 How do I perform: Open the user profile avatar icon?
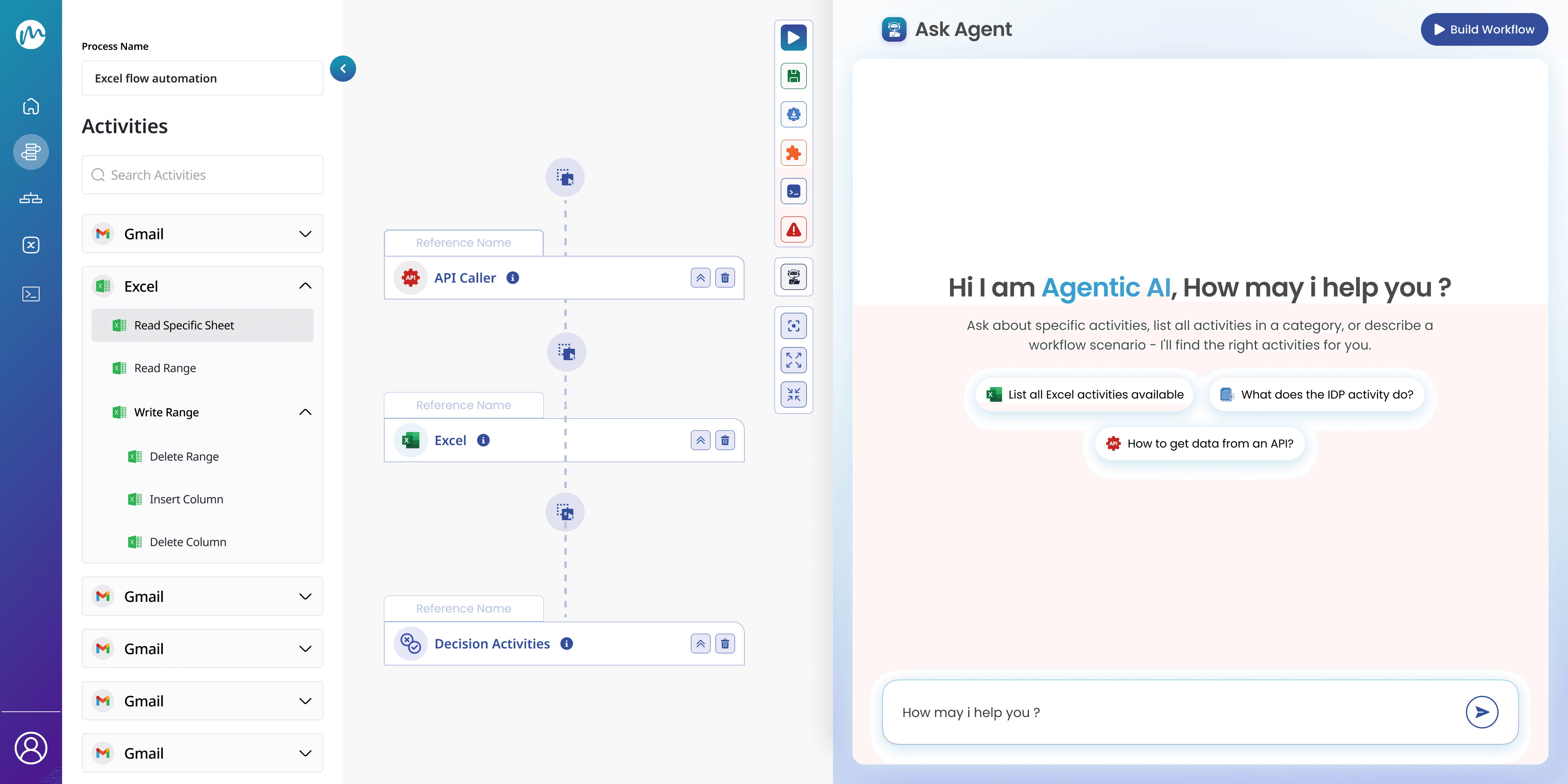(31, 748)
